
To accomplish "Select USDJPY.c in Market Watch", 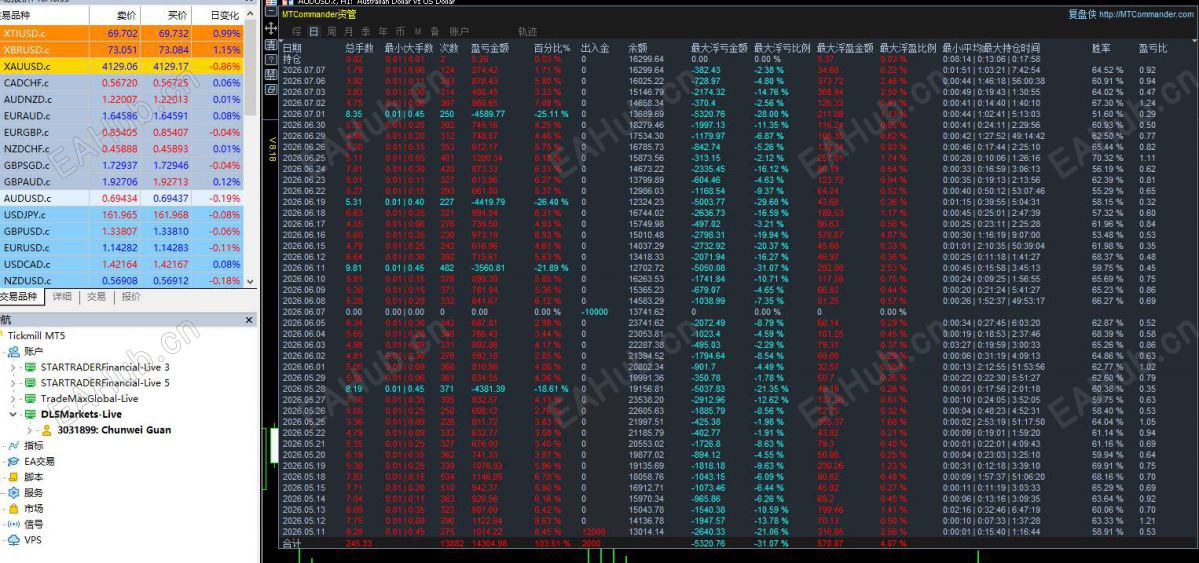I will (122, 215).
